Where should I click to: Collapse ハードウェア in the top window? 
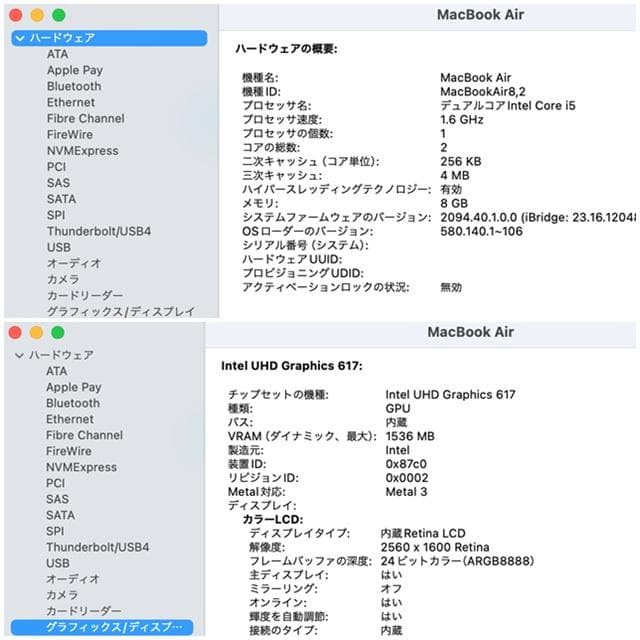[20, 38]
